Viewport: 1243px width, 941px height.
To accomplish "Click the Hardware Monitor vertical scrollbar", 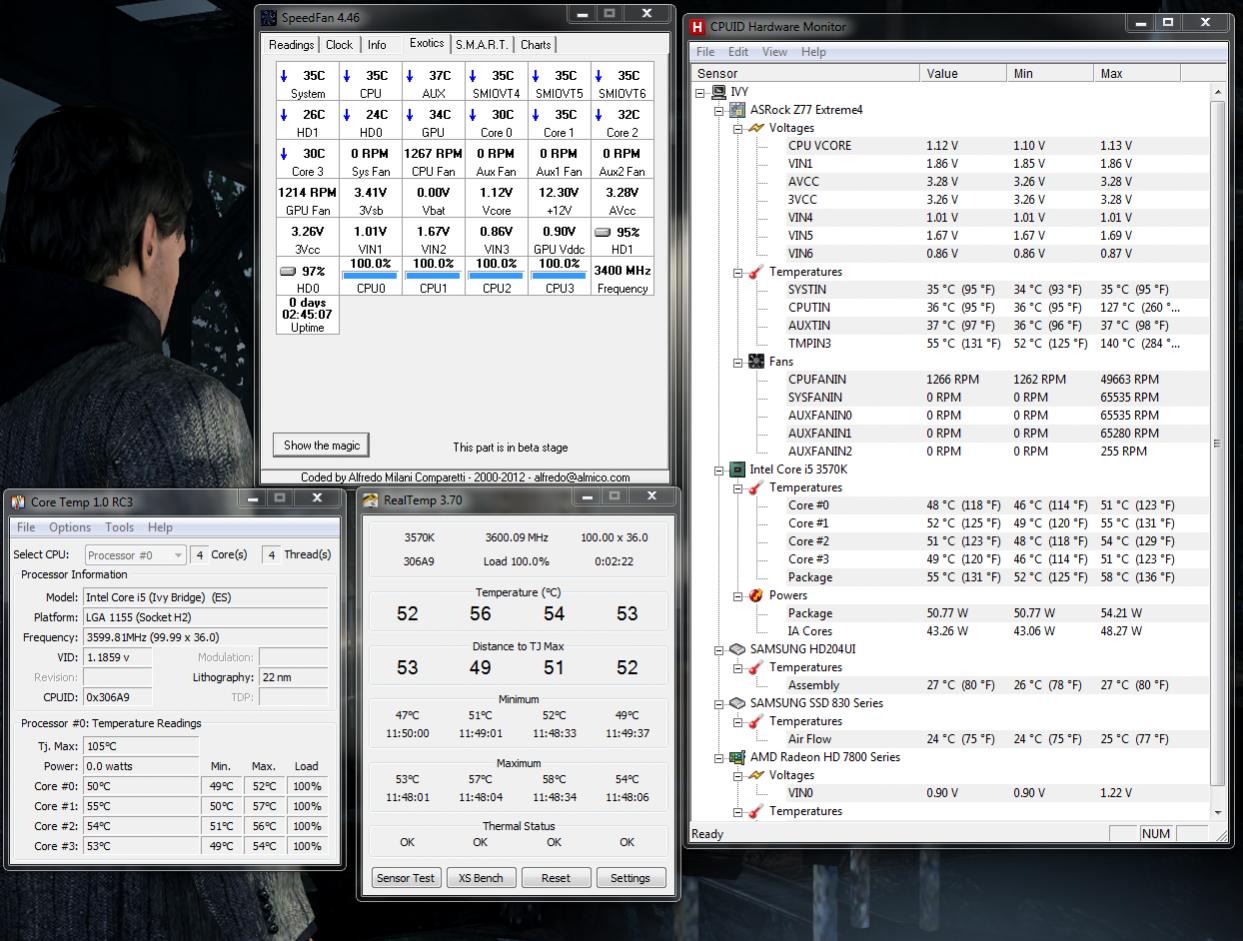I will pos(1217,451).
